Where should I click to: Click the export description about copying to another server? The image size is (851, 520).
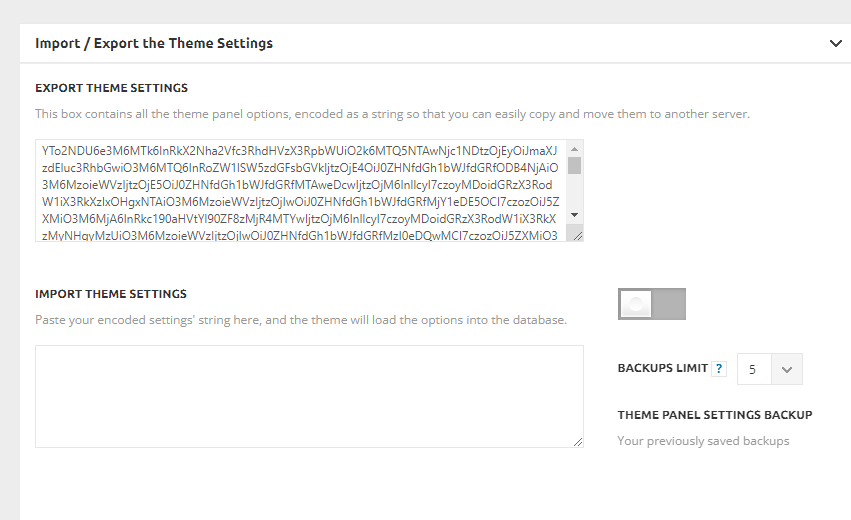pos(392,114)
